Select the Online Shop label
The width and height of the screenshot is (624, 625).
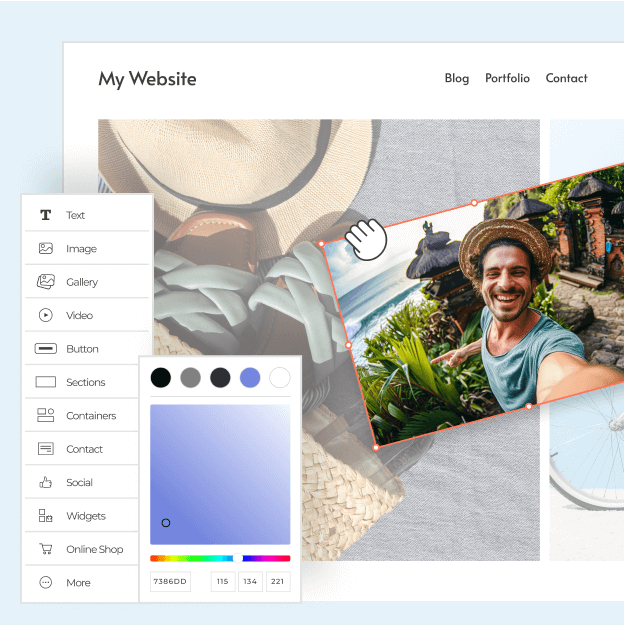pos(94,549)
